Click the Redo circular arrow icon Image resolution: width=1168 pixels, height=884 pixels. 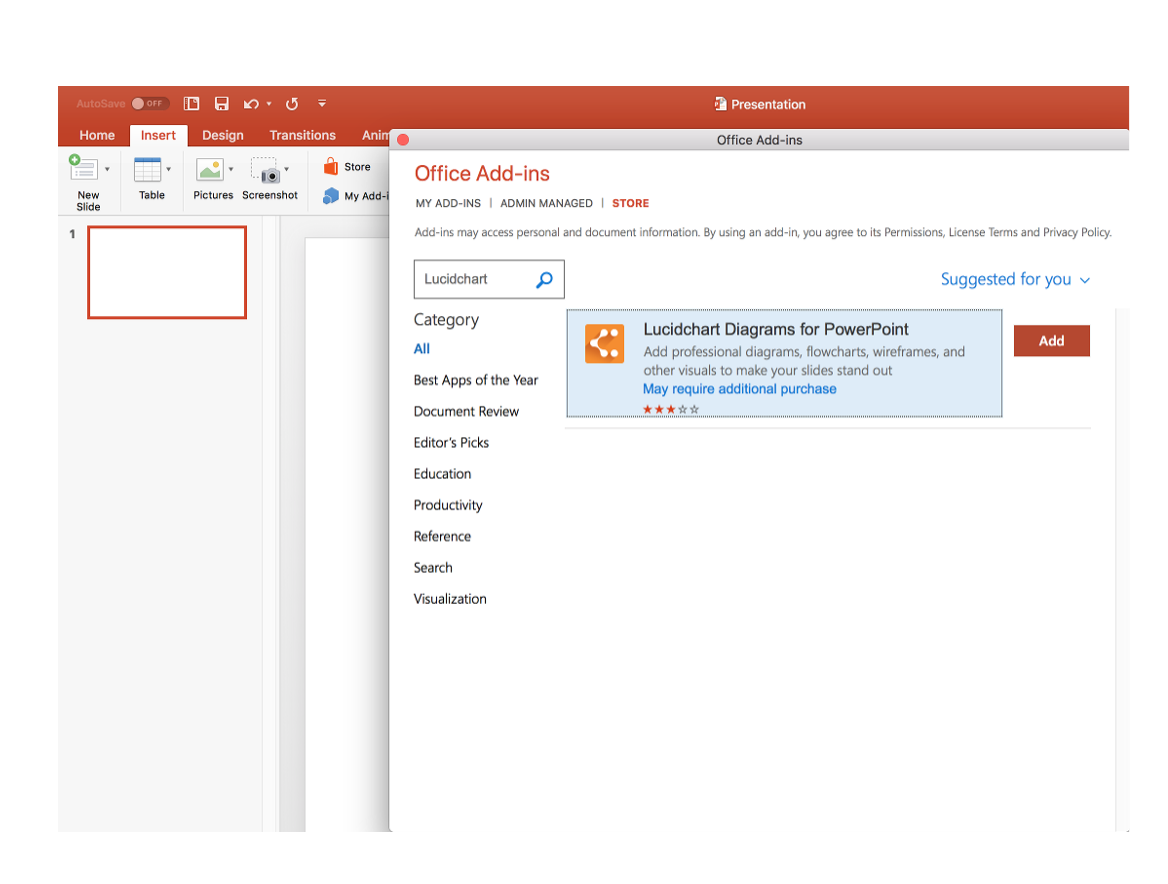coord(292,104)
